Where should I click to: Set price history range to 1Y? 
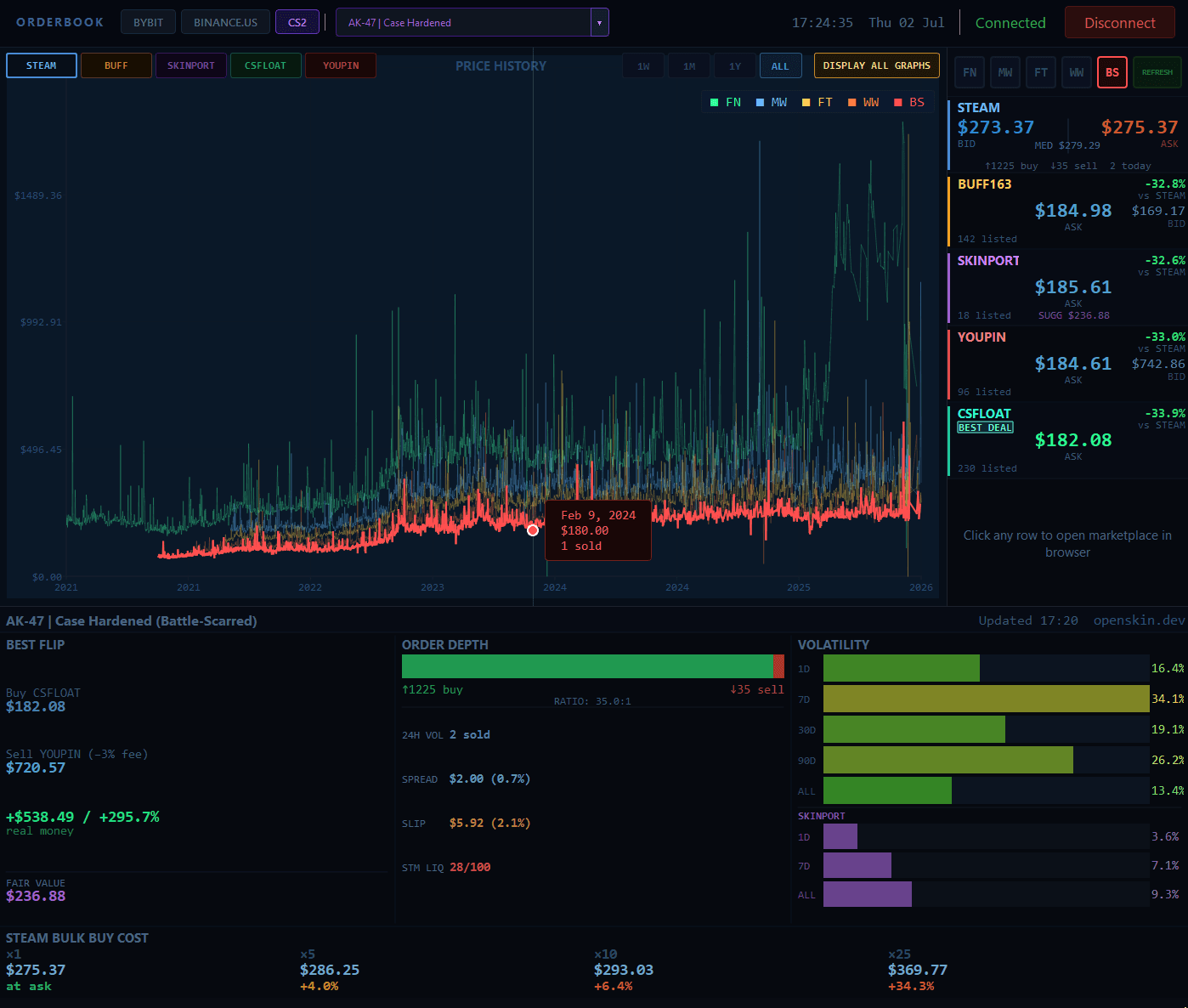735,66
